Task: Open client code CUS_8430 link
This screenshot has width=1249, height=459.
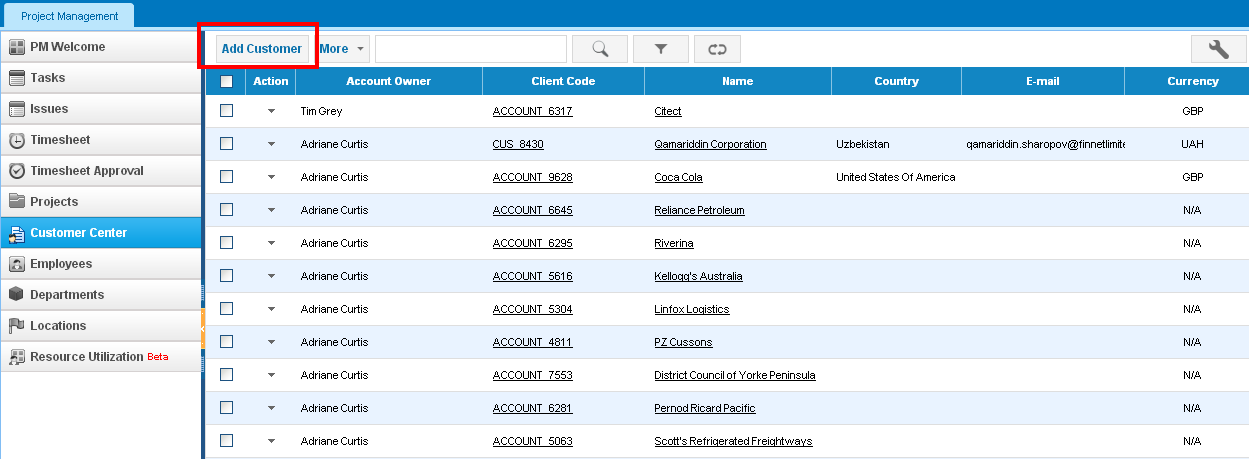Action: pyautogui.click(x=518, y=144)
